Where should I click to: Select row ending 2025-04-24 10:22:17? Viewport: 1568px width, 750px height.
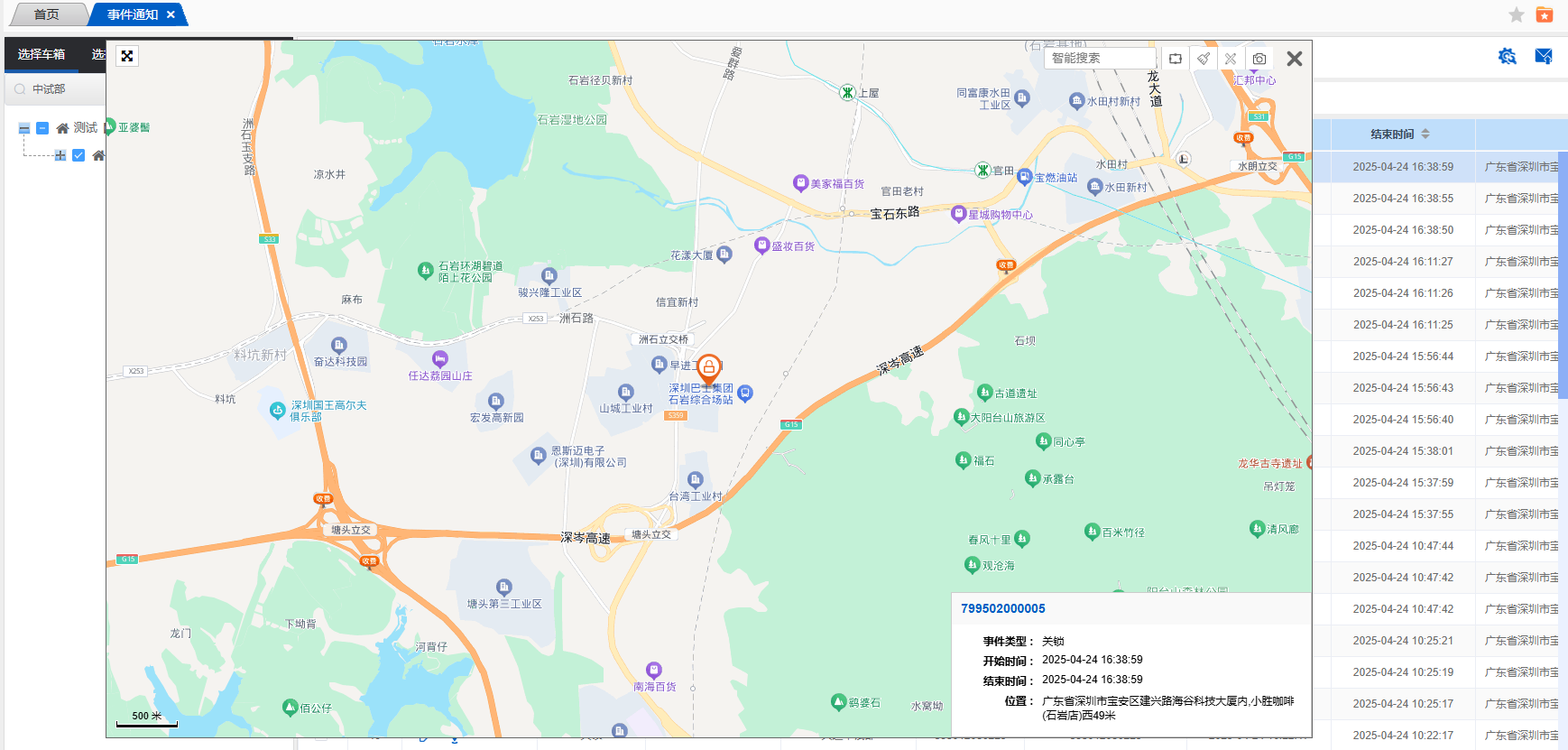click(x=1440, y=736)
